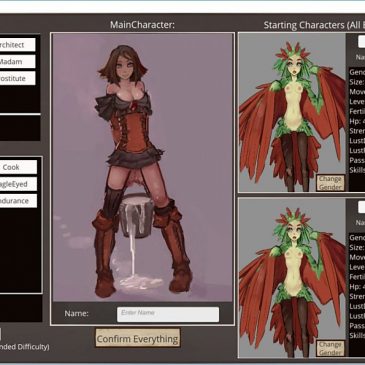This screenshot has width=365, height=365.
Task: Click the MainCharacter: heading text
Action: 142,25
